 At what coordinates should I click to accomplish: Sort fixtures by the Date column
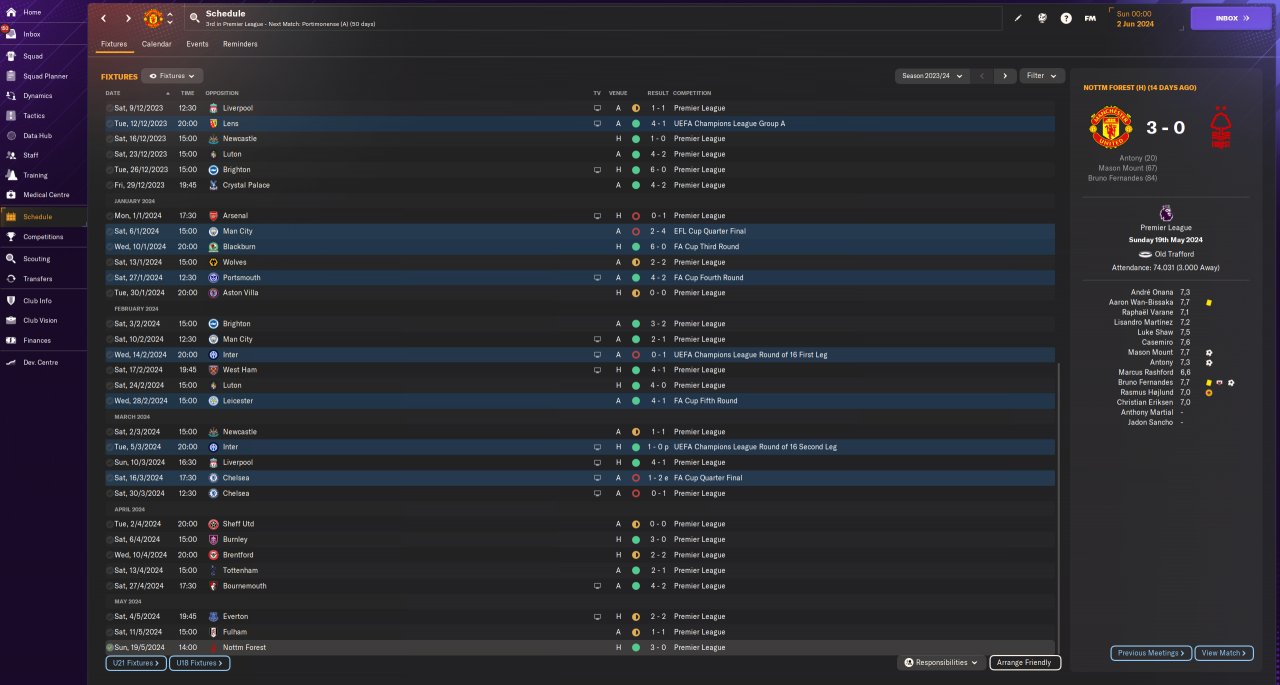click(x=113, y=93)
